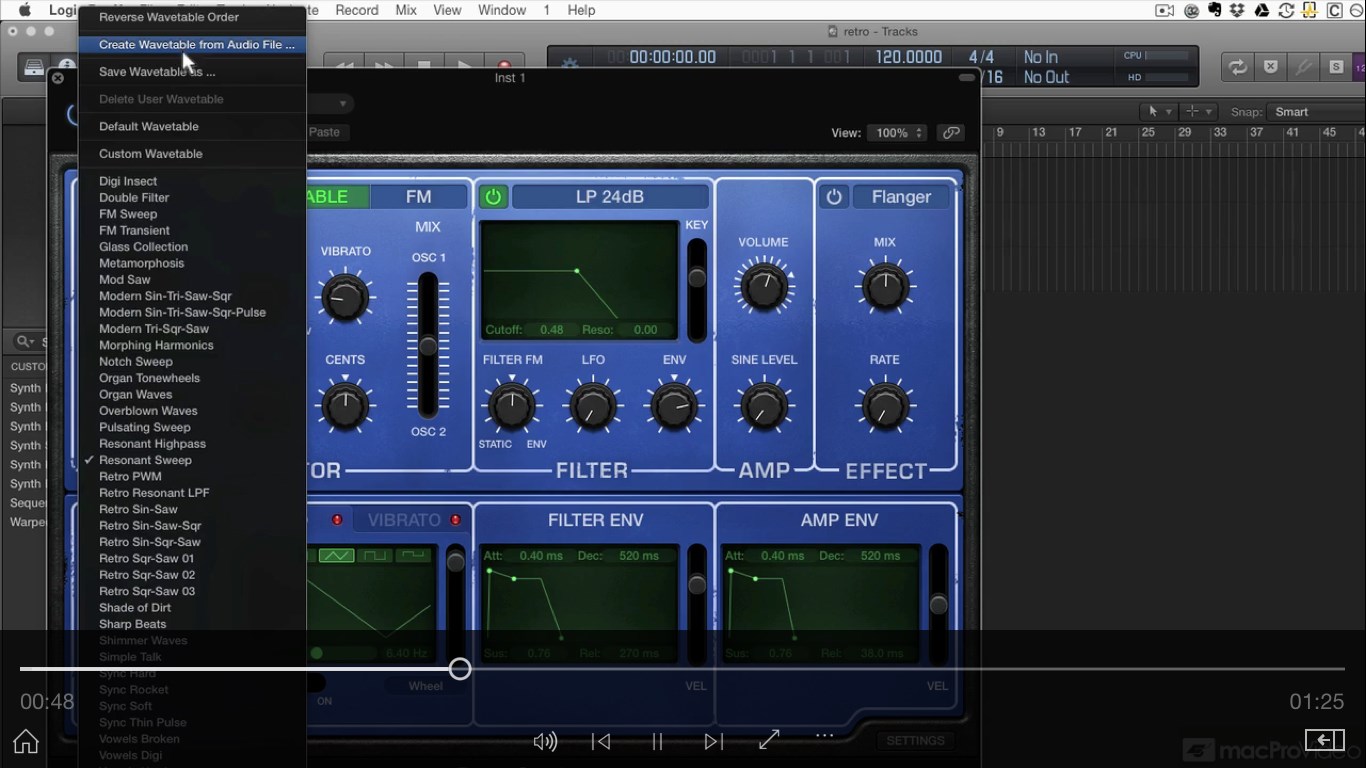The height and width of the screenshot is (768, 1366).
Task: Click the link chain icon beside the View zoom
Action: pos(951,132)
